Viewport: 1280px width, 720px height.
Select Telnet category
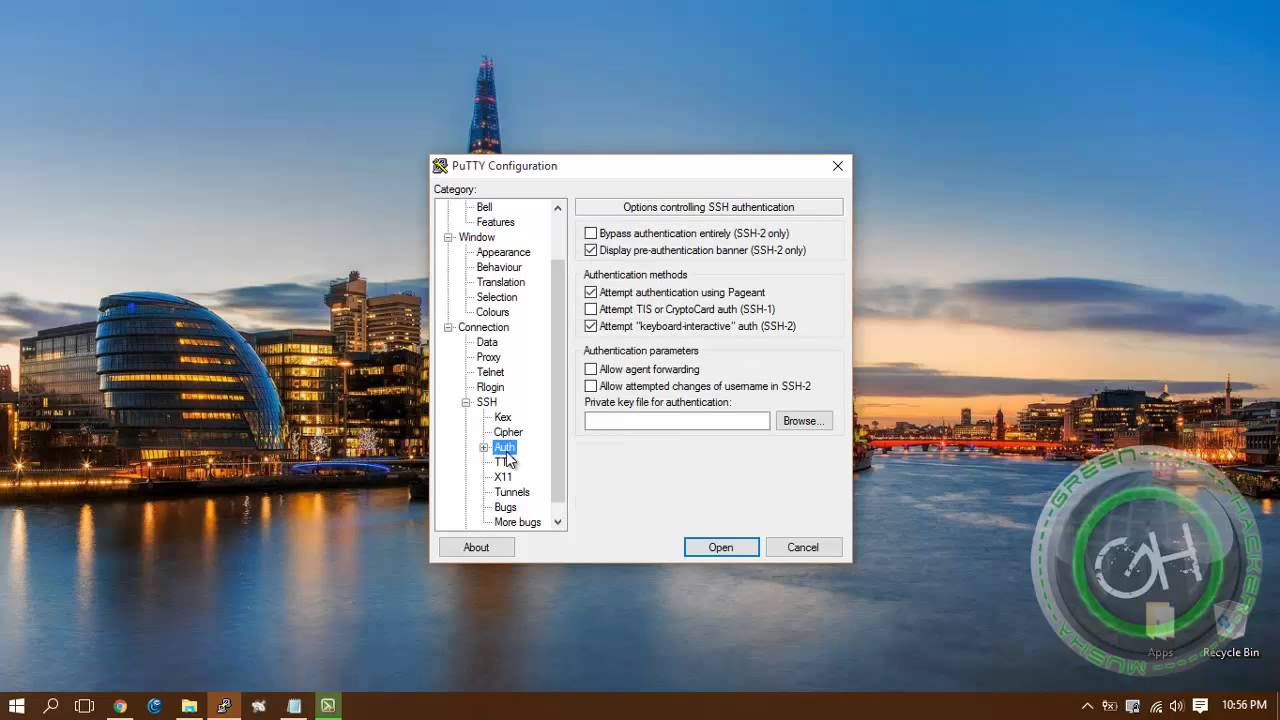click(490, 372)
